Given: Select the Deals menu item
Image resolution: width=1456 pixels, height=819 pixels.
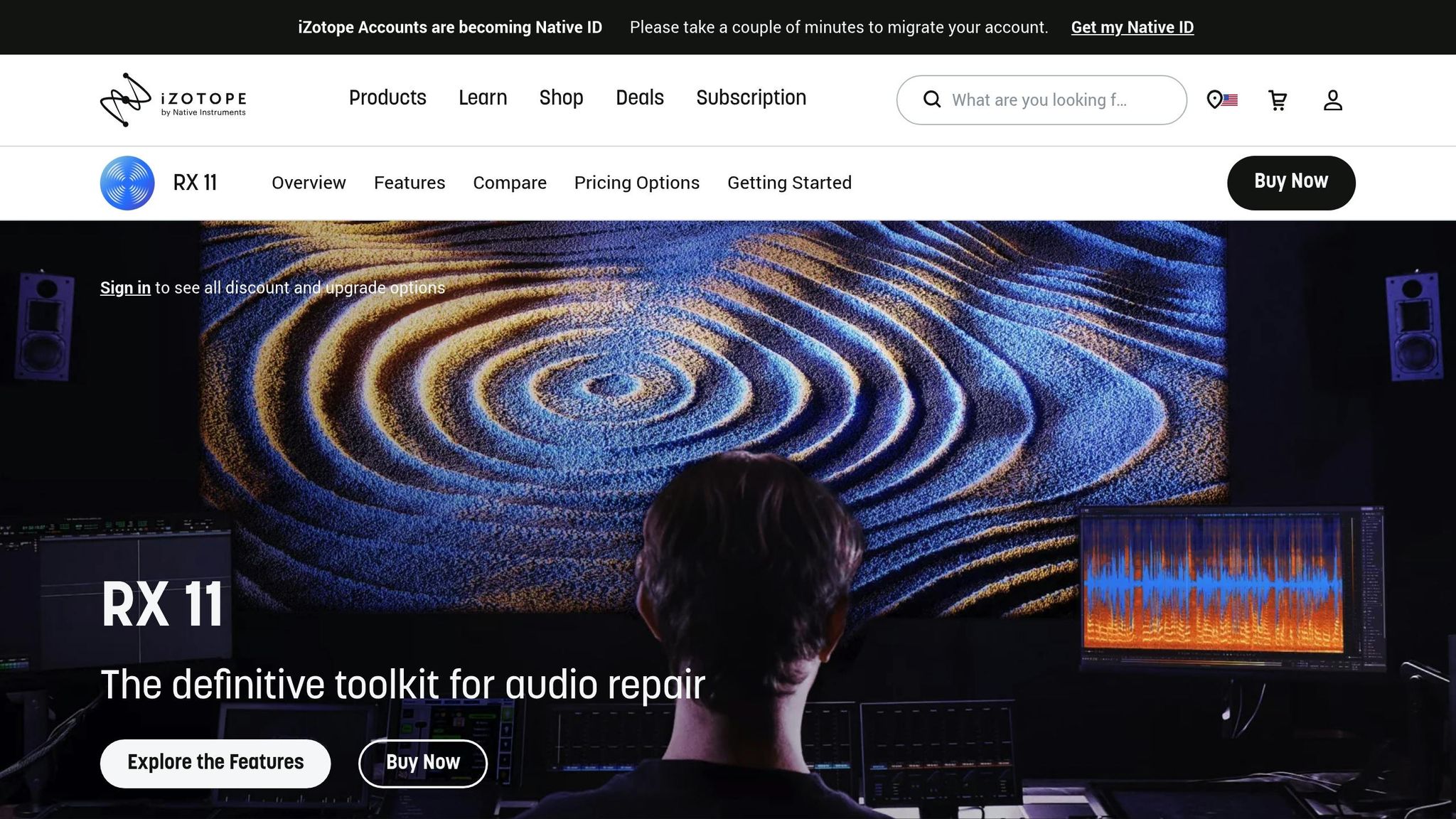Looking at the screenshot, I should pos(639,98).
